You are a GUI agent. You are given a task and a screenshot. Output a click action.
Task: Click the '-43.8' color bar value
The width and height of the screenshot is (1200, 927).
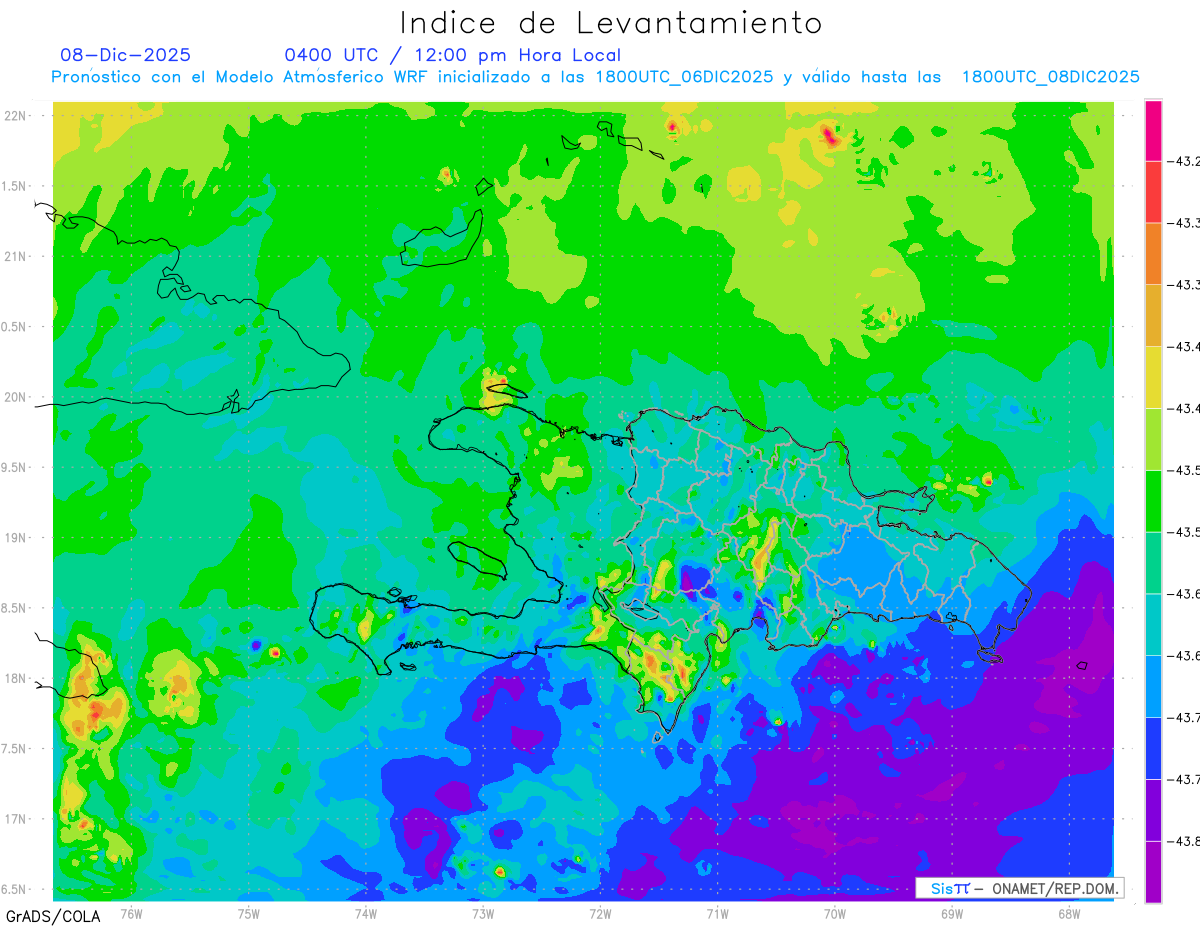[1186, 841]
